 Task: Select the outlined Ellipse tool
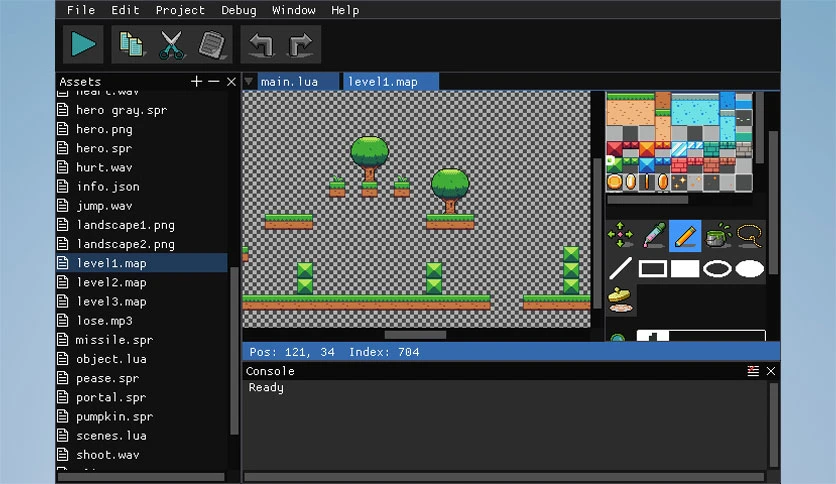point(718,268)
